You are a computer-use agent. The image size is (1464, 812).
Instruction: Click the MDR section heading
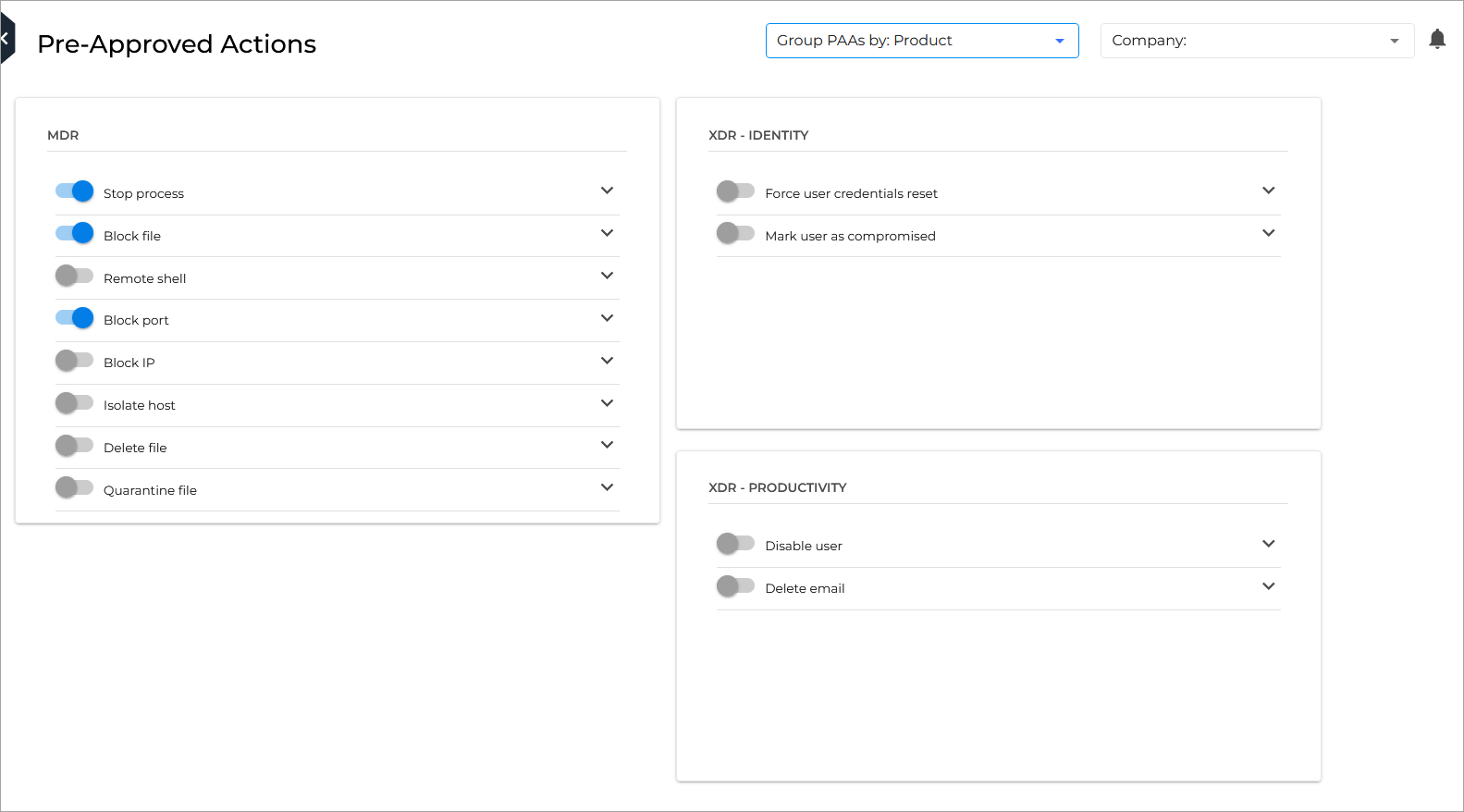click(63, 135)
